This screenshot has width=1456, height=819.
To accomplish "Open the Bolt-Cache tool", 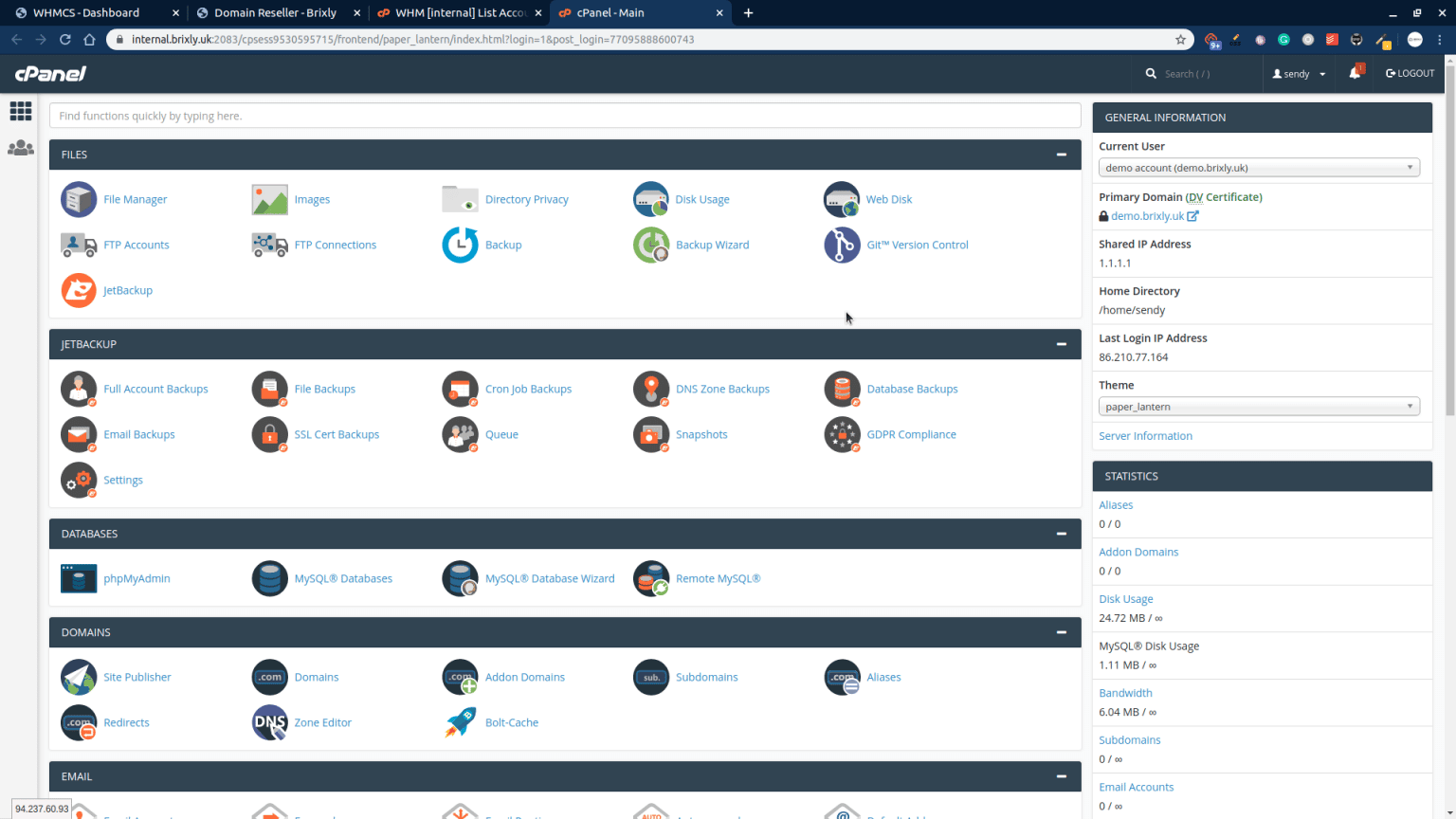I will click(x=511, y=722).
